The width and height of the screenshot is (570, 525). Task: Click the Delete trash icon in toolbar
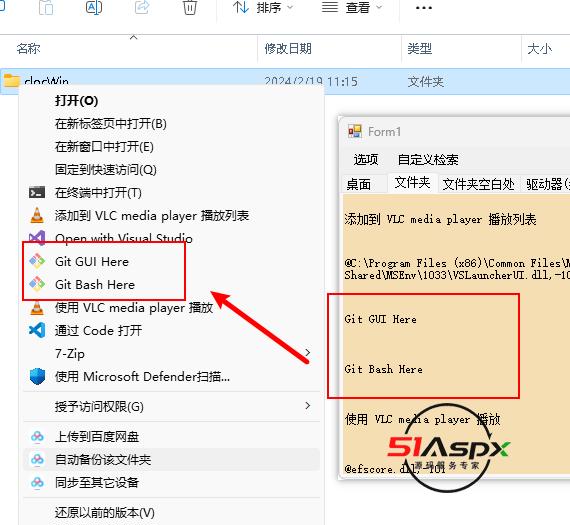(190, 7)
